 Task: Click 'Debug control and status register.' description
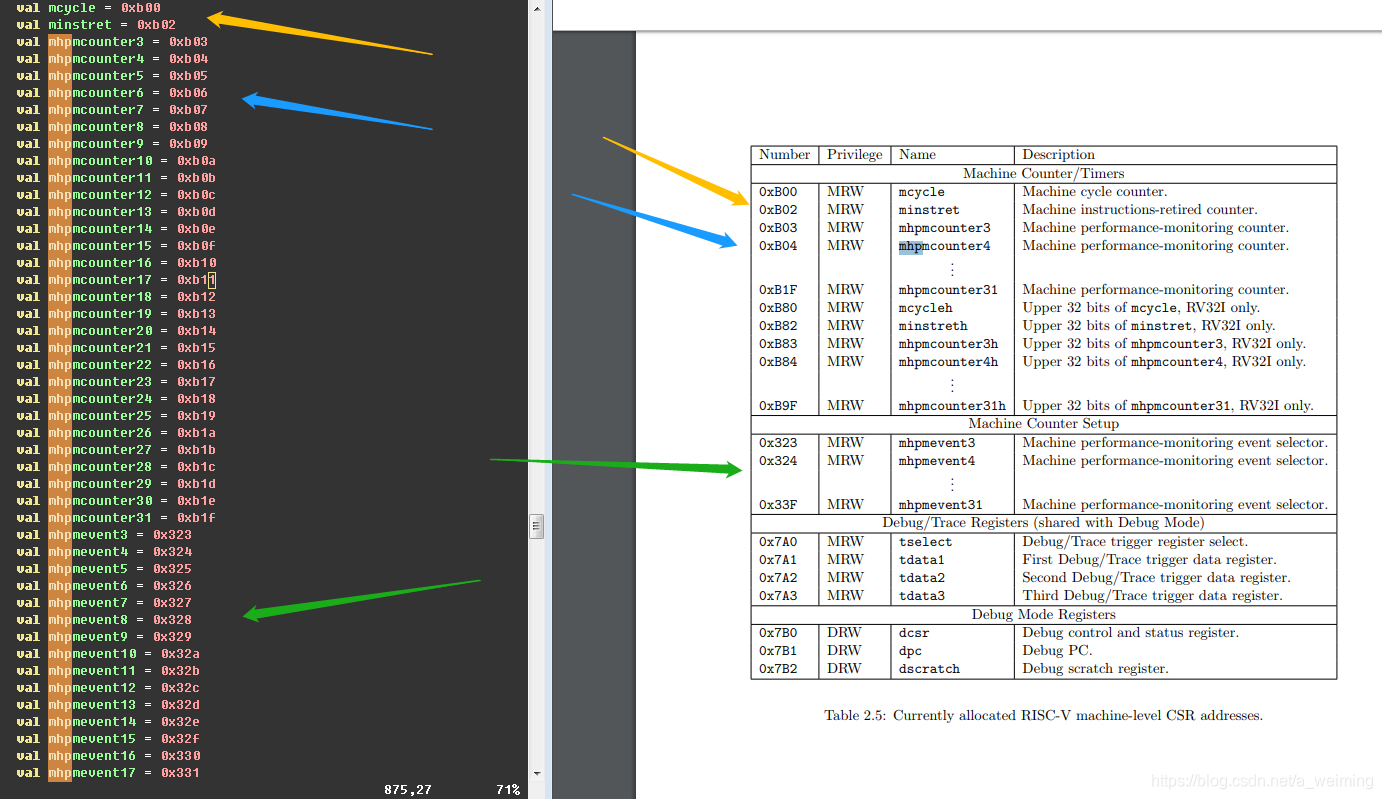click(1130, 633)
